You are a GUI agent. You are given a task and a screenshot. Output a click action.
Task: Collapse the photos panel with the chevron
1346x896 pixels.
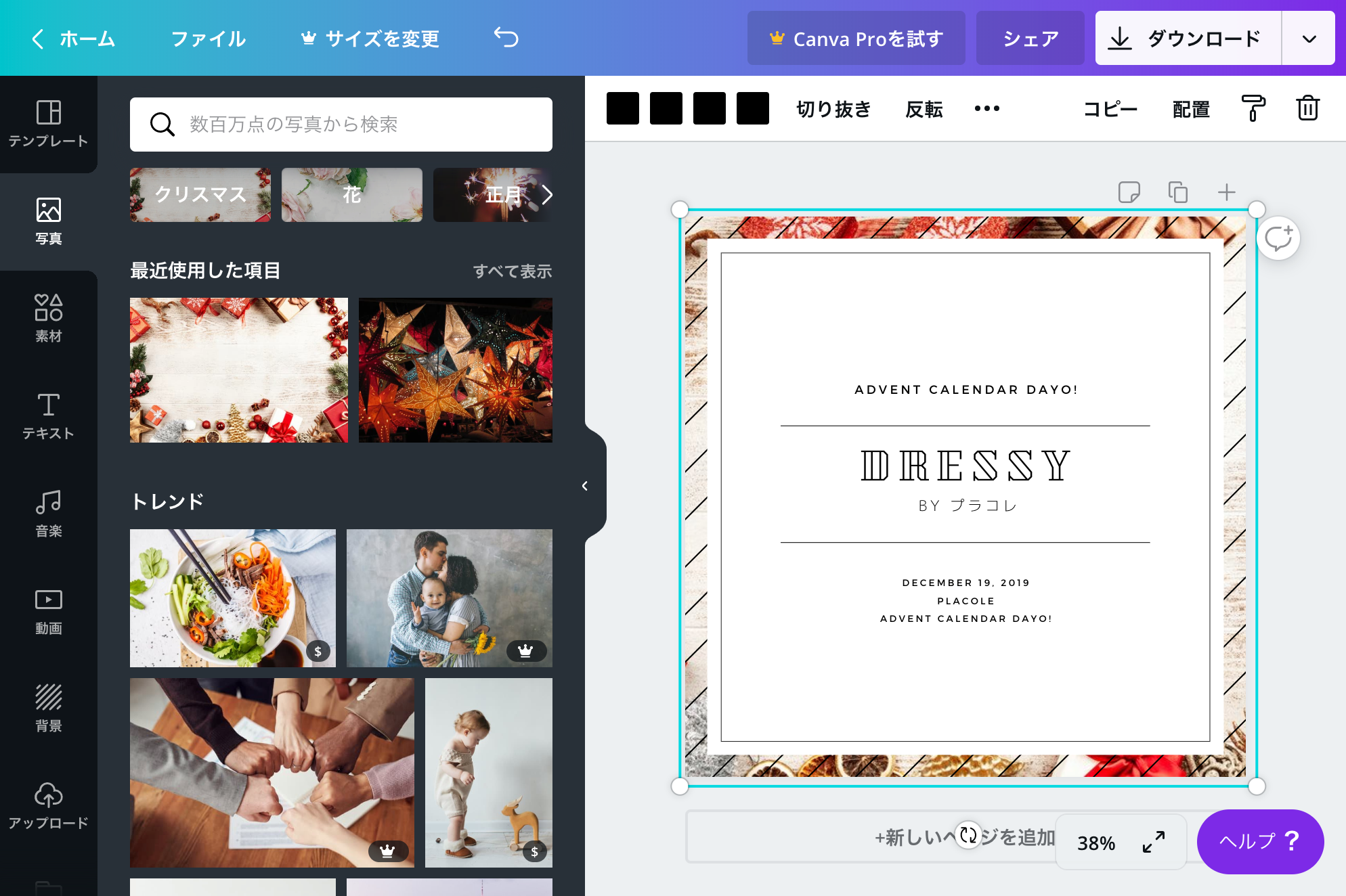(584, 485)
